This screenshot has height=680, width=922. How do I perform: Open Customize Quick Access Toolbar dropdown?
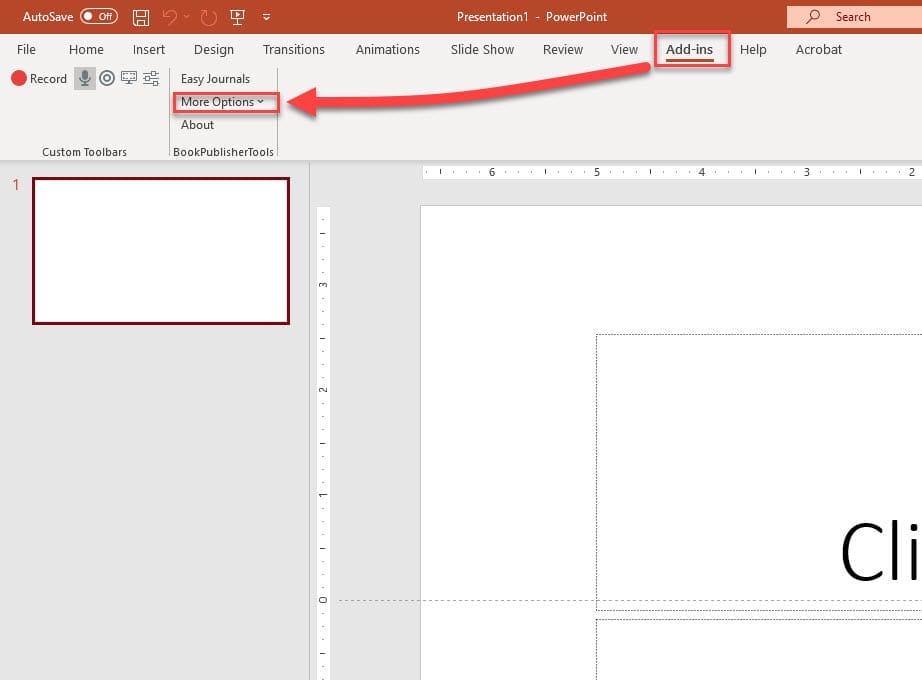[266, 17]
